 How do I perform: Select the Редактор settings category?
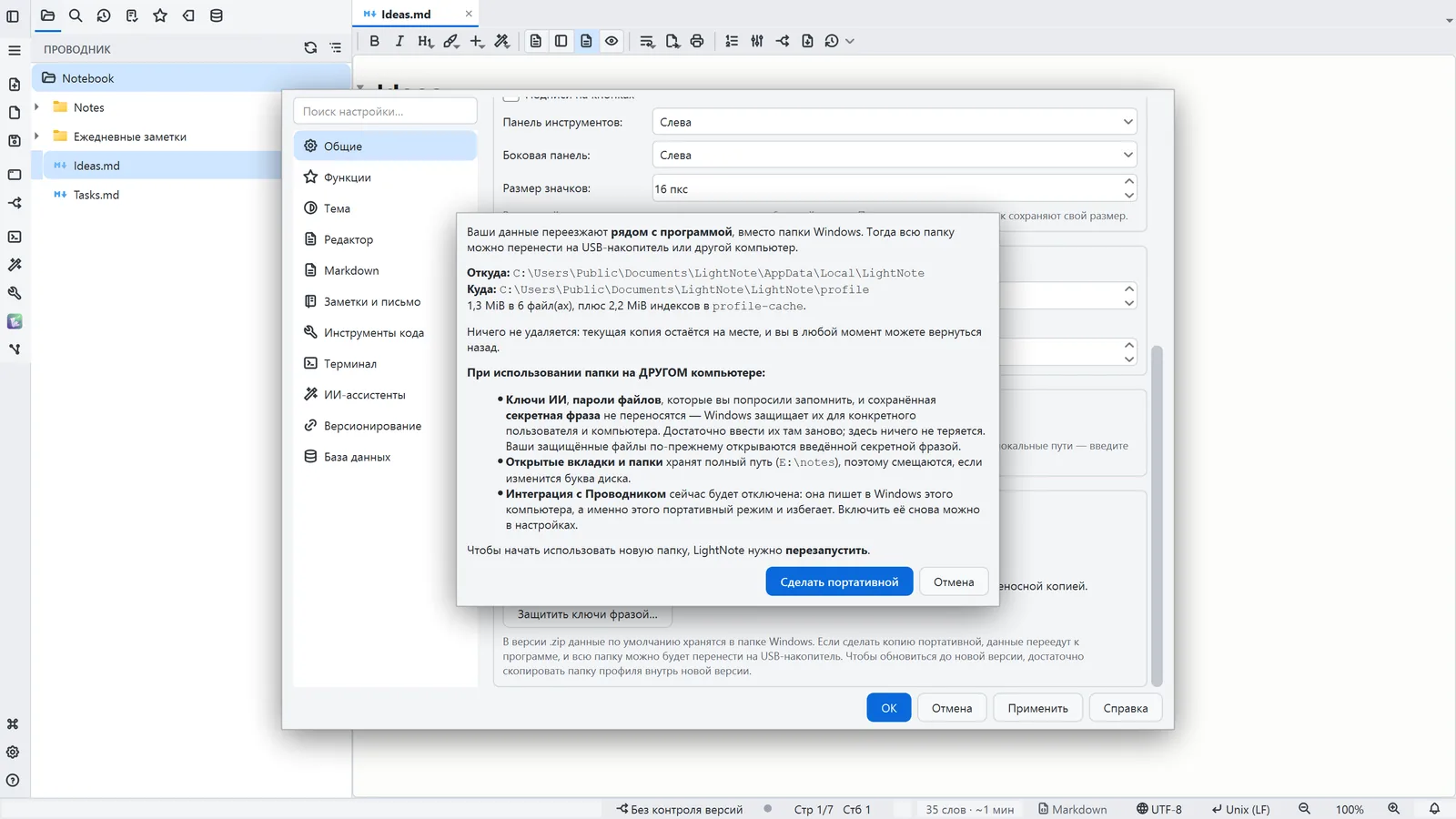[x=385, y=239]
